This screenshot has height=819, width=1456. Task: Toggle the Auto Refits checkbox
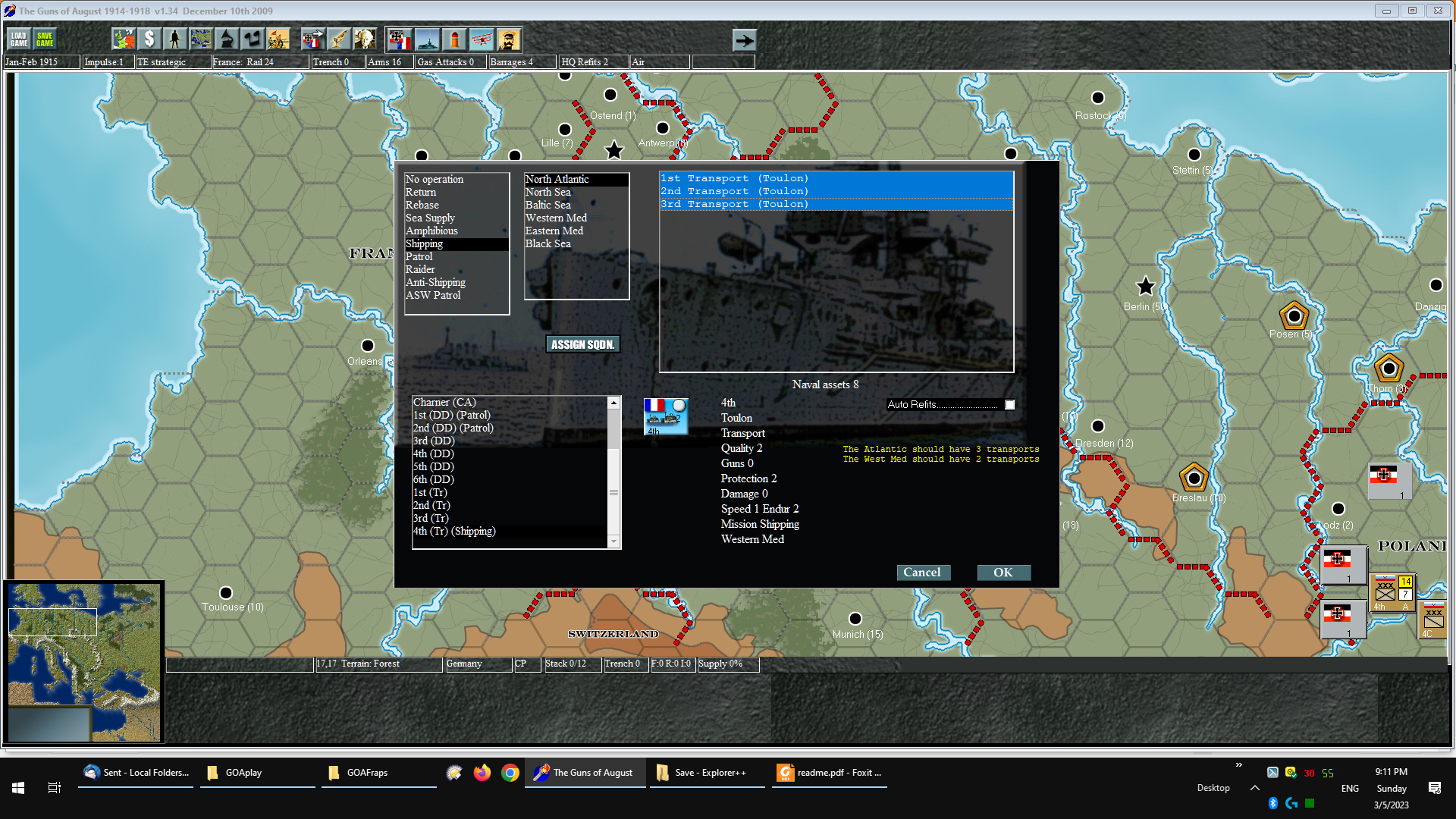pos(1009,405)
